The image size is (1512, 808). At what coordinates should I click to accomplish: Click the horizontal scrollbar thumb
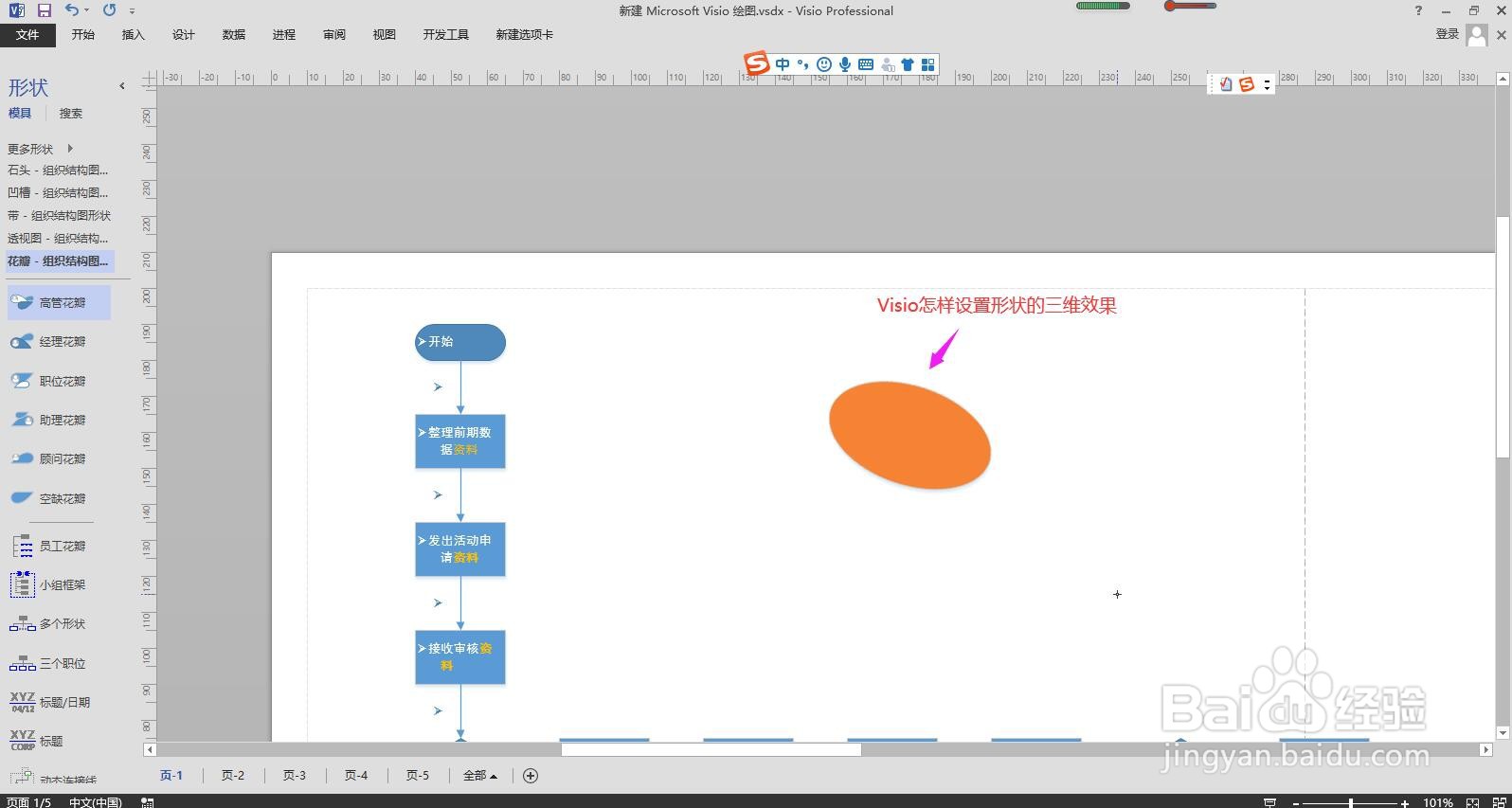tap(711, 749)
